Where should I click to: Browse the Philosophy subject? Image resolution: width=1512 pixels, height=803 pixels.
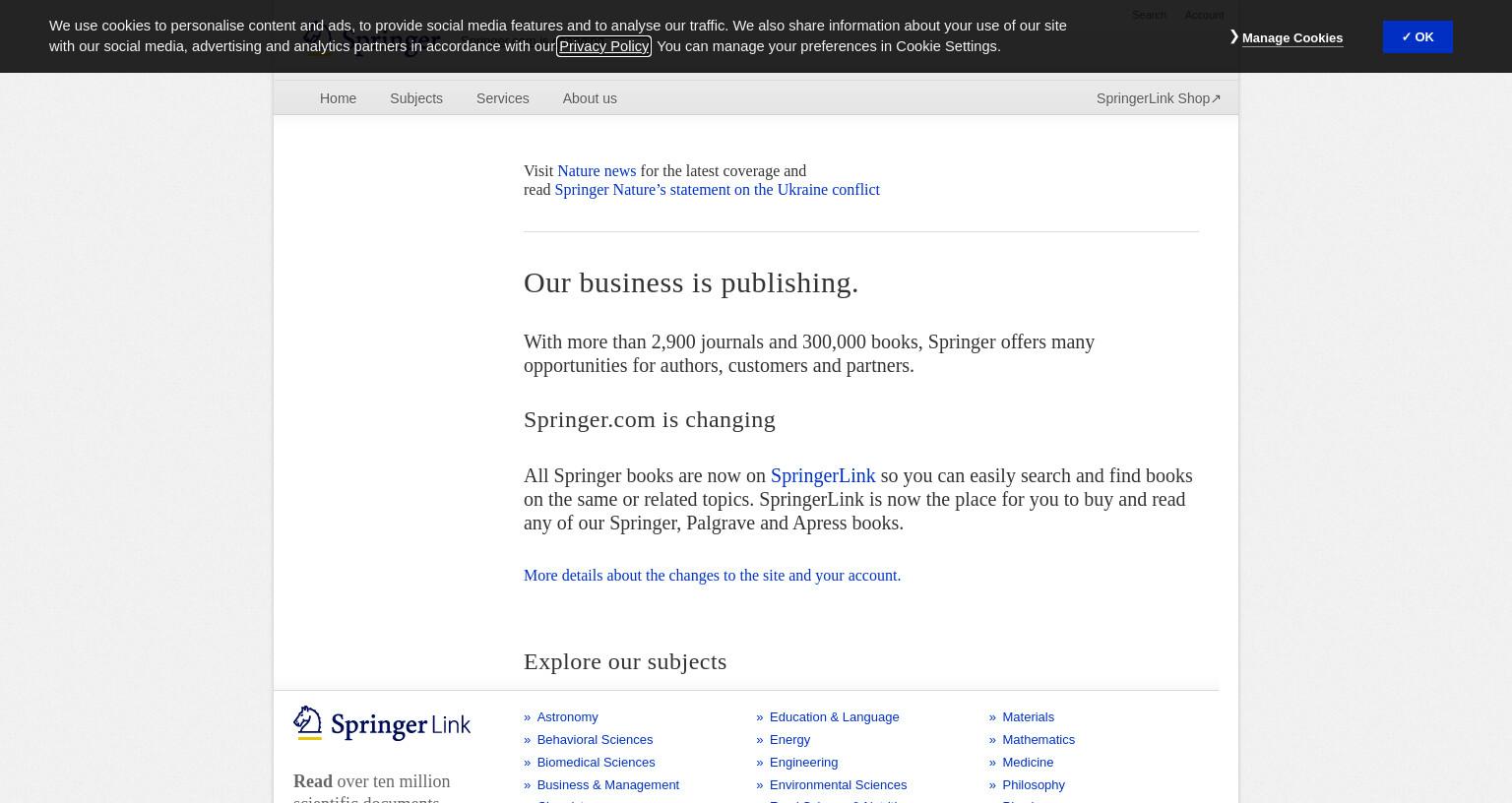point(1034,784)
